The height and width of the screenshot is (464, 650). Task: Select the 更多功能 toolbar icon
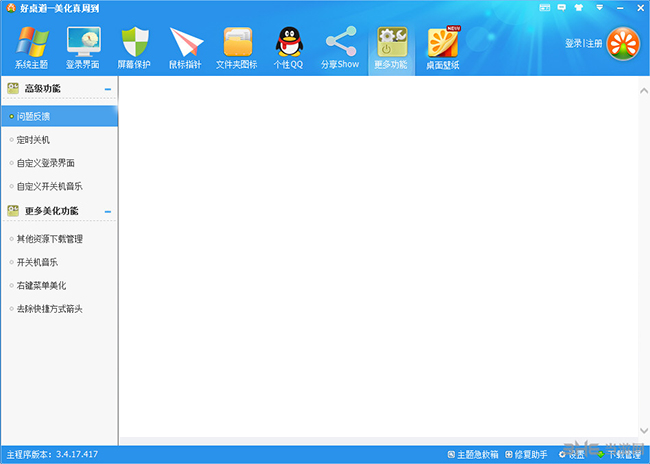[391, 47]
